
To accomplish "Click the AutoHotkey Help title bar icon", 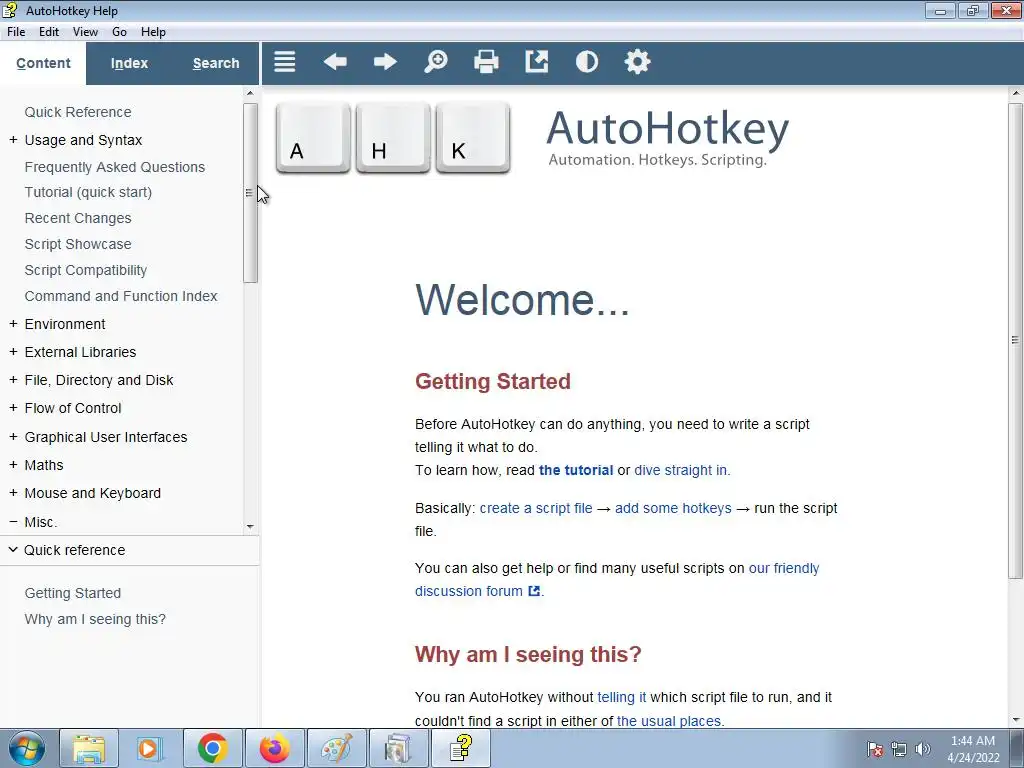I will click(10, 10).
